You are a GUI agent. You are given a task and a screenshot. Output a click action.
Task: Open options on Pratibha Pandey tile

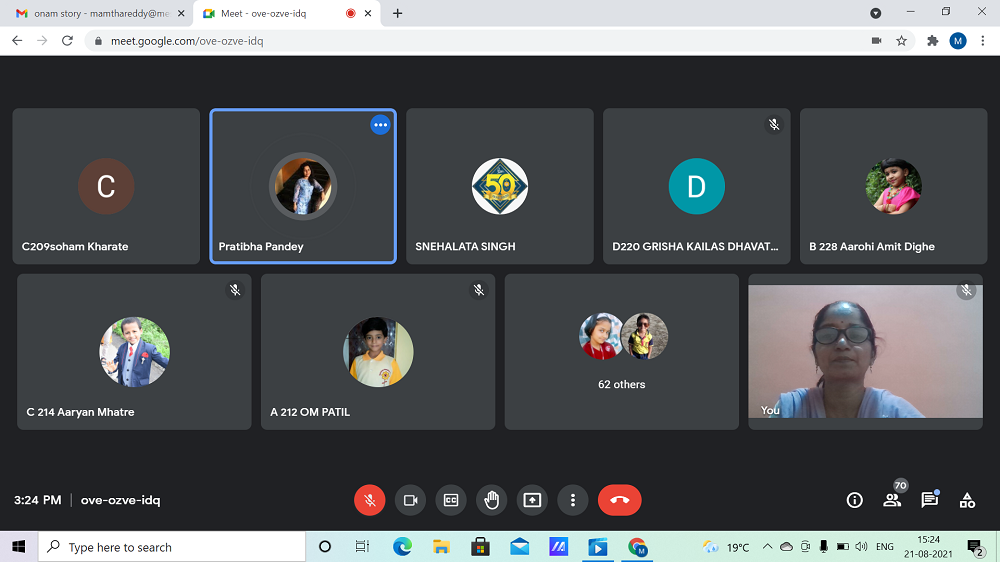(380, 125)
